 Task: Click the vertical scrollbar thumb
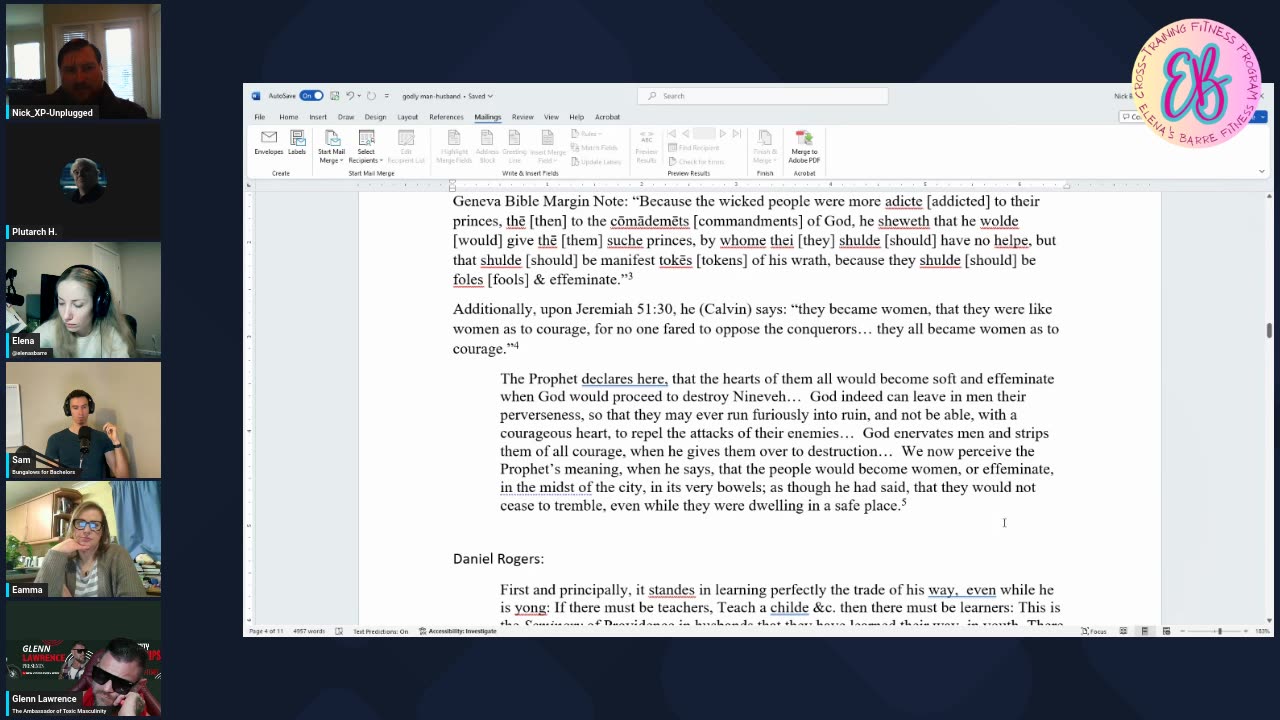pos(1269,331)
